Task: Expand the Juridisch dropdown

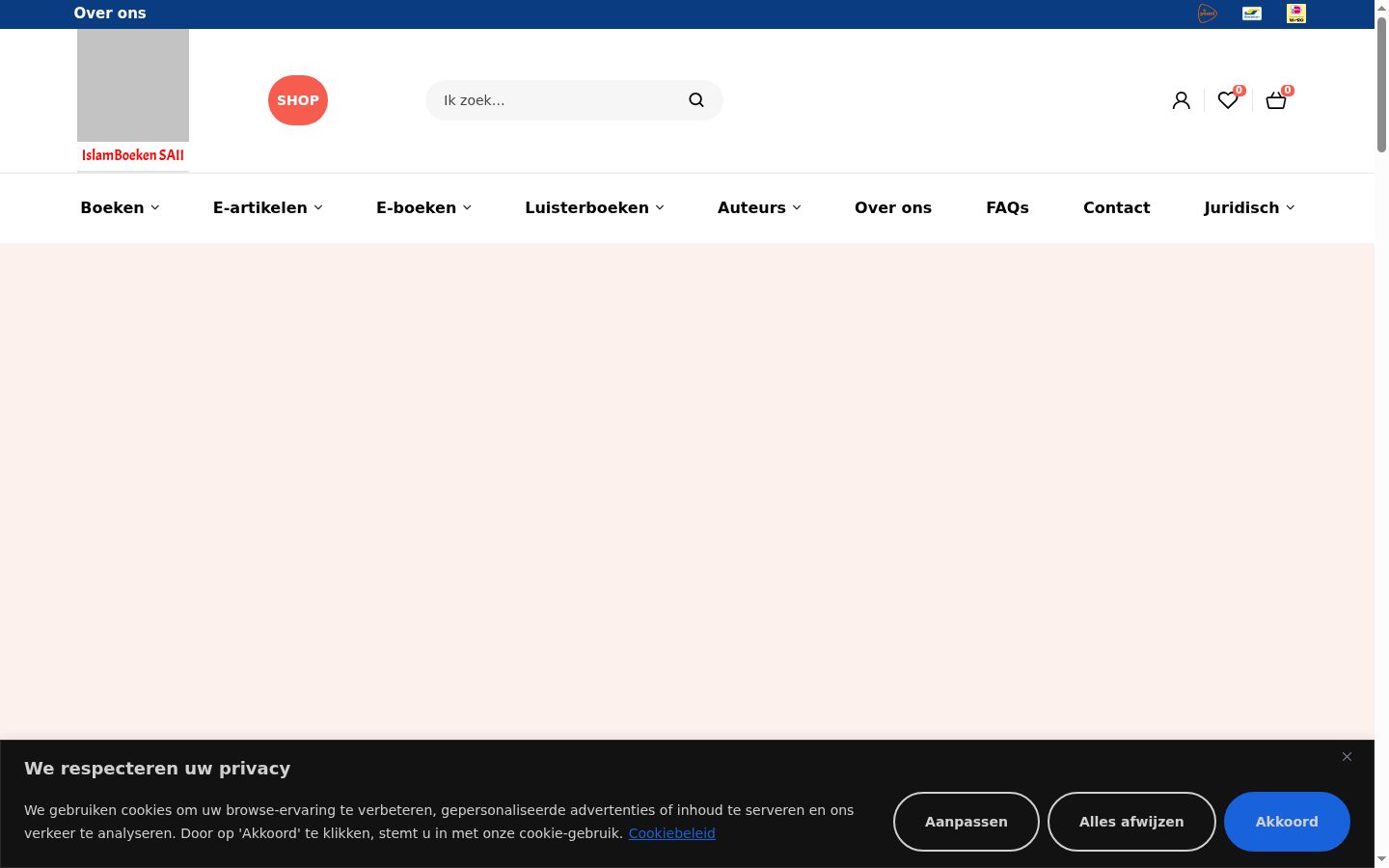Action: (x=1249, y=207)
